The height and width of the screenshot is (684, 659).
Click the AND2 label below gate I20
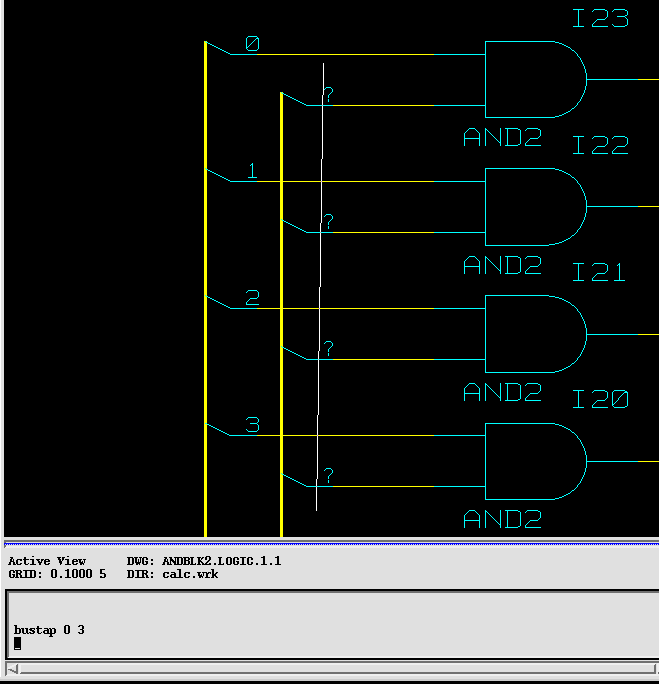[502, 519]
